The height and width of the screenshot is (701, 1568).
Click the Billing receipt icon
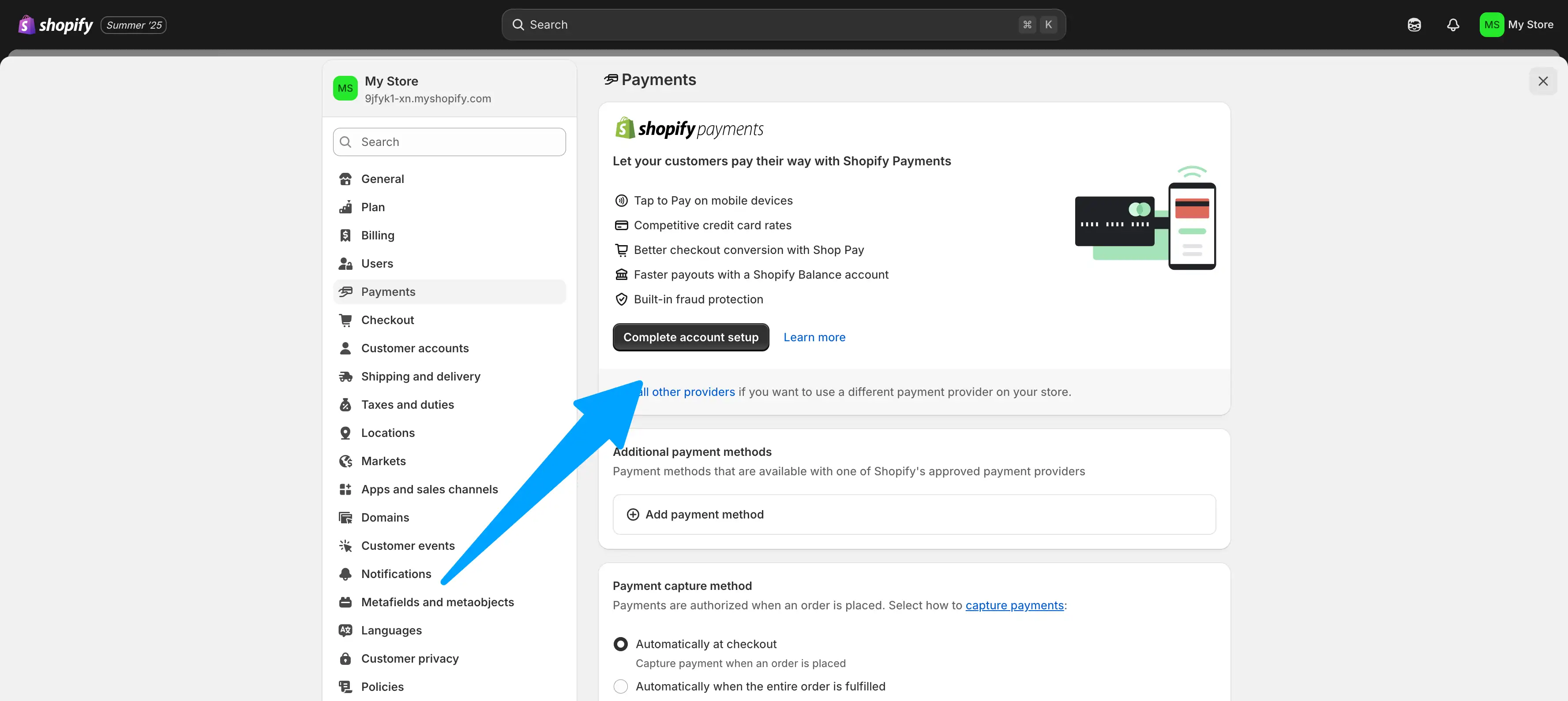coord(345,235)
